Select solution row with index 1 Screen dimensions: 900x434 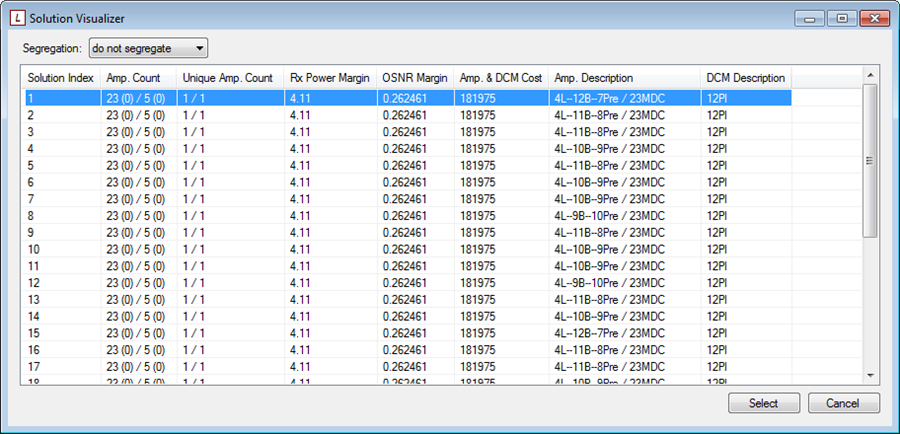tap(407, 98)
